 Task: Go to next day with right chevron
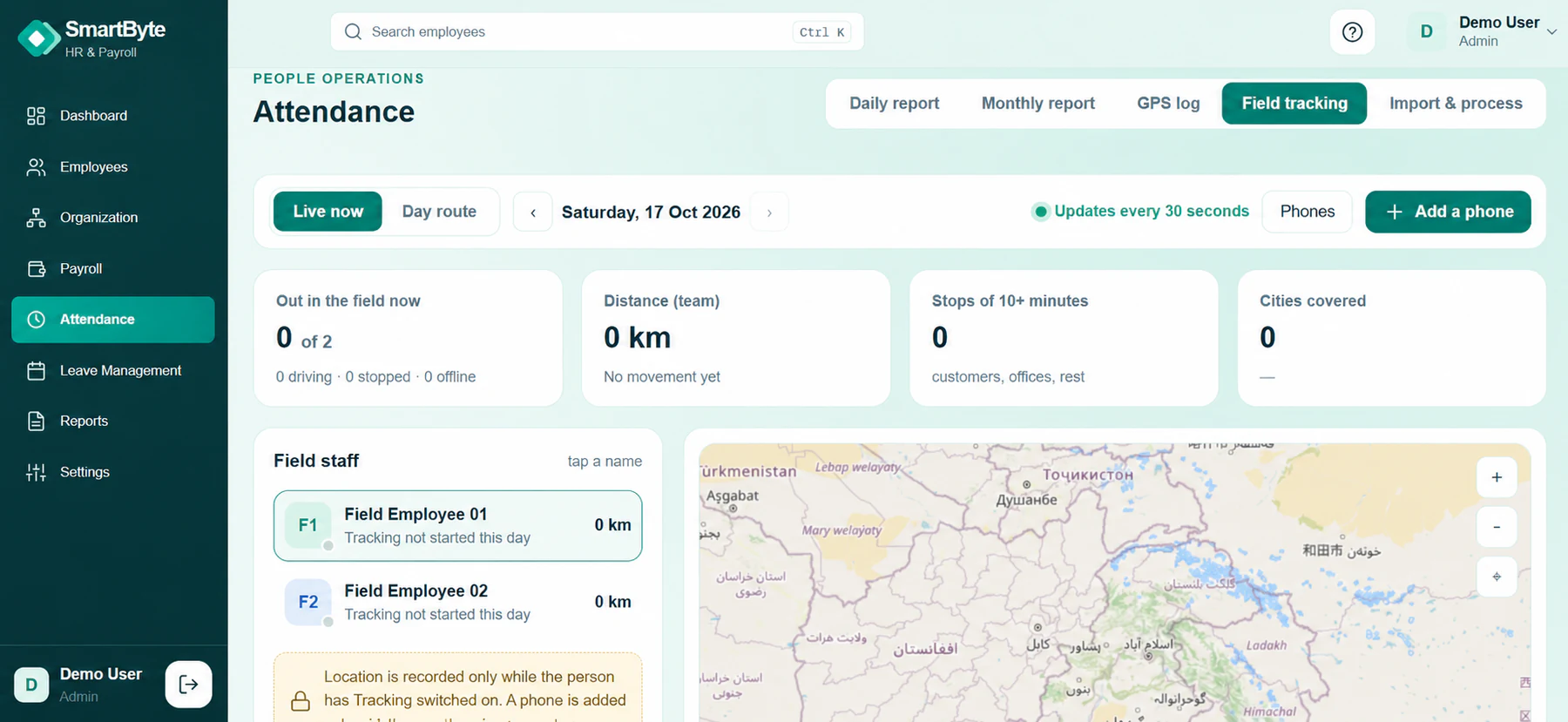click(769, 213)
